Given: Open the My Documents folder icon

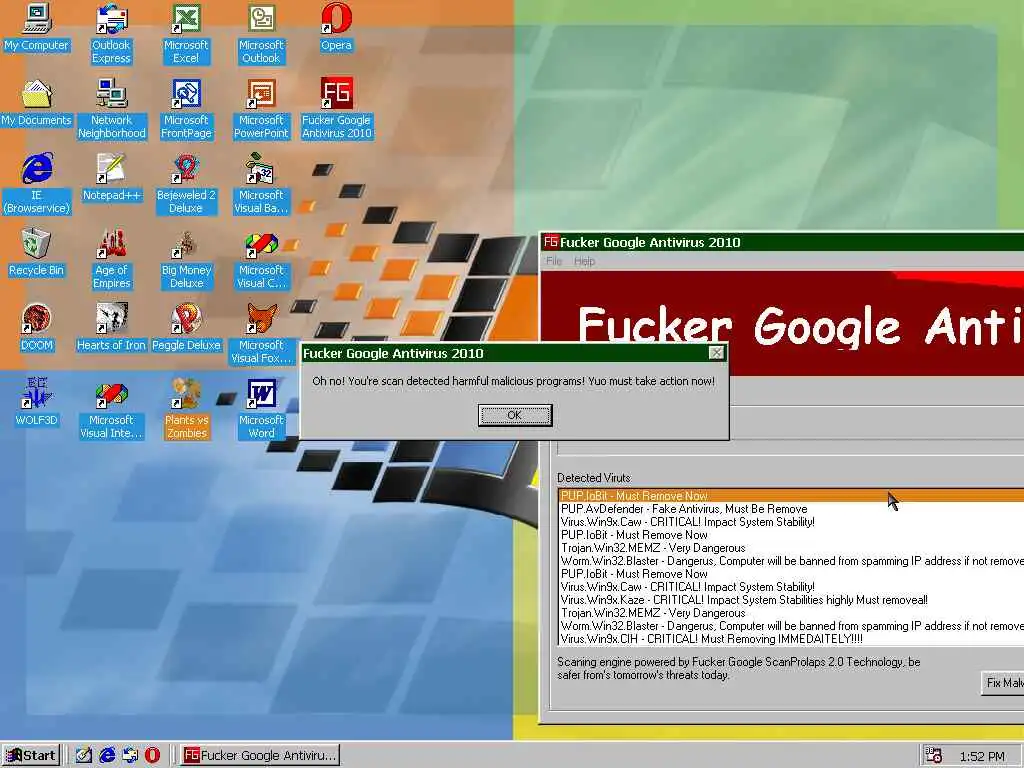Looking at the screenshot, I should click(37, 103).
